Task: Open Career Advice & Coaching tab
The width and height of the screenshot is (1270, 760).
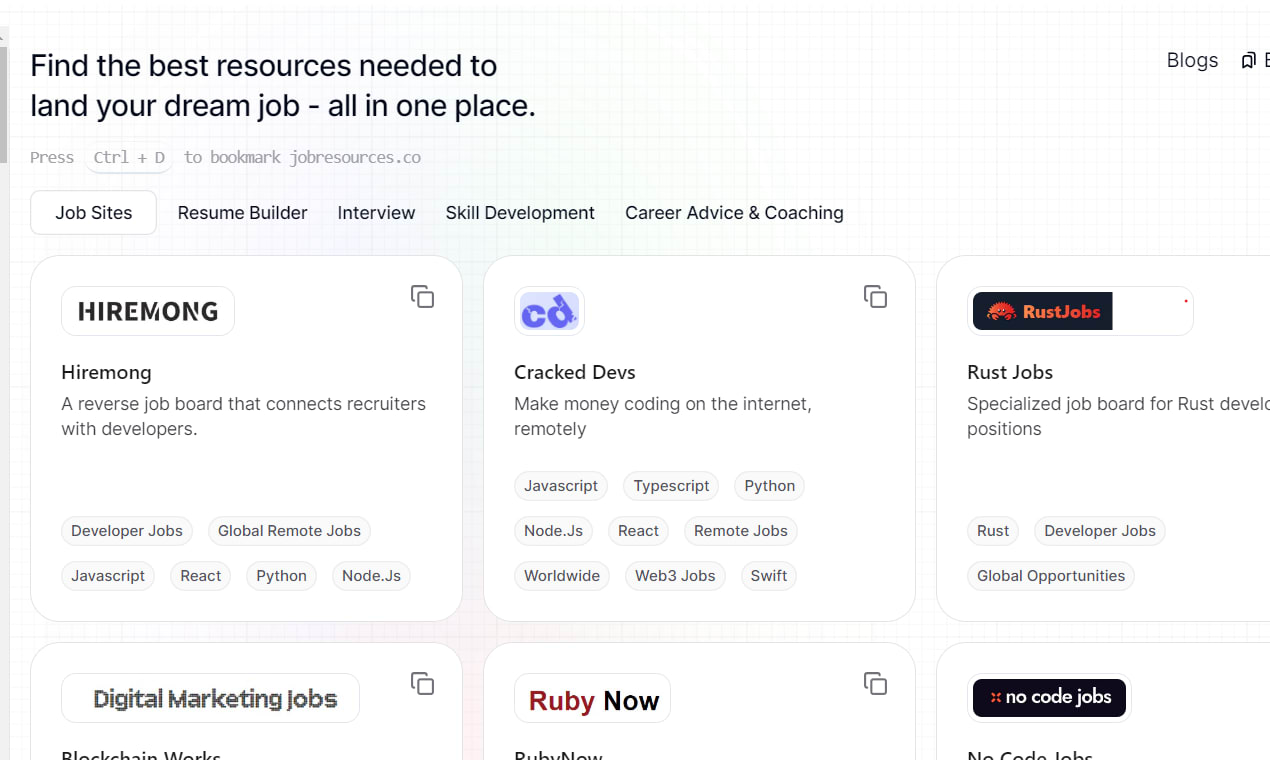Action: pos(734,213)
